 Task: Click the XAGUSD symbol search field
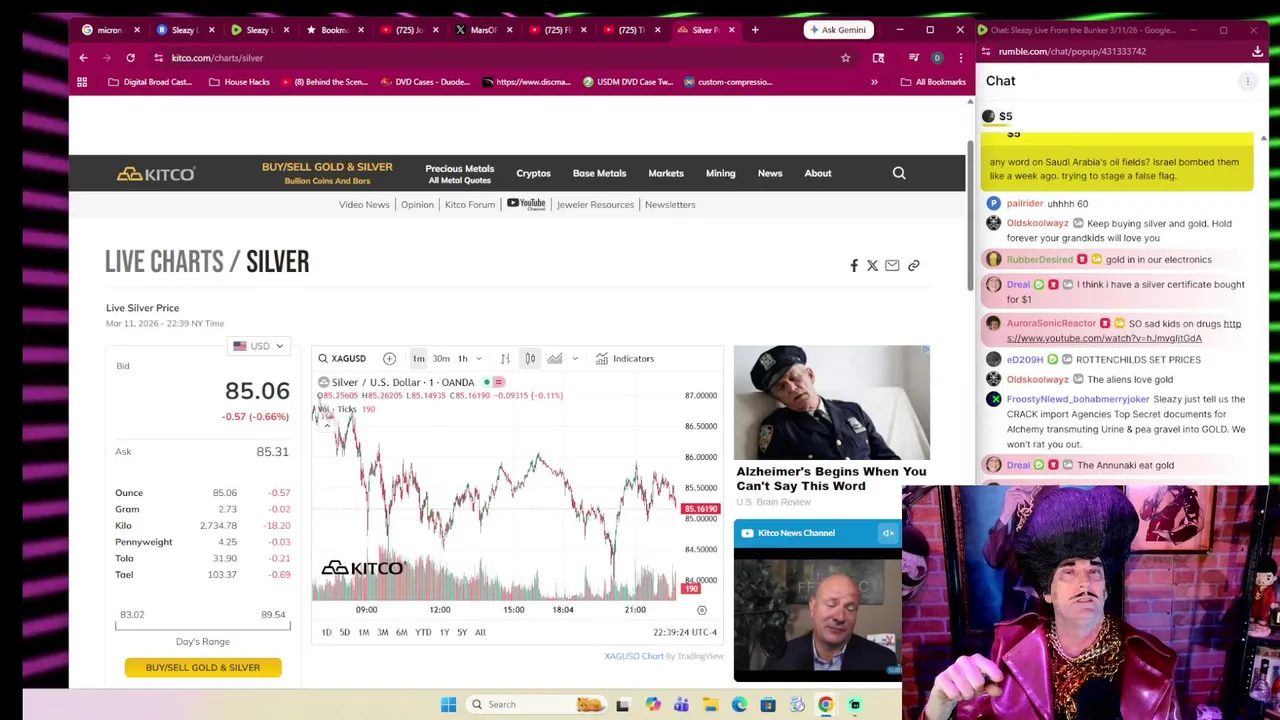(x=343, y=358)
